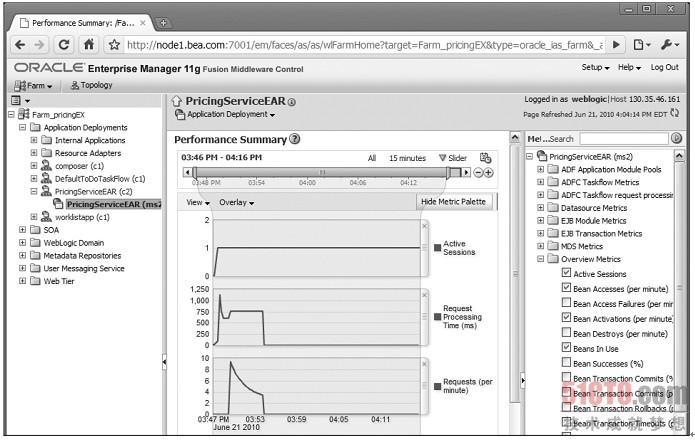Expand the SOA tree node
Viewport: 695px width, 440px height.
point(22,230)
